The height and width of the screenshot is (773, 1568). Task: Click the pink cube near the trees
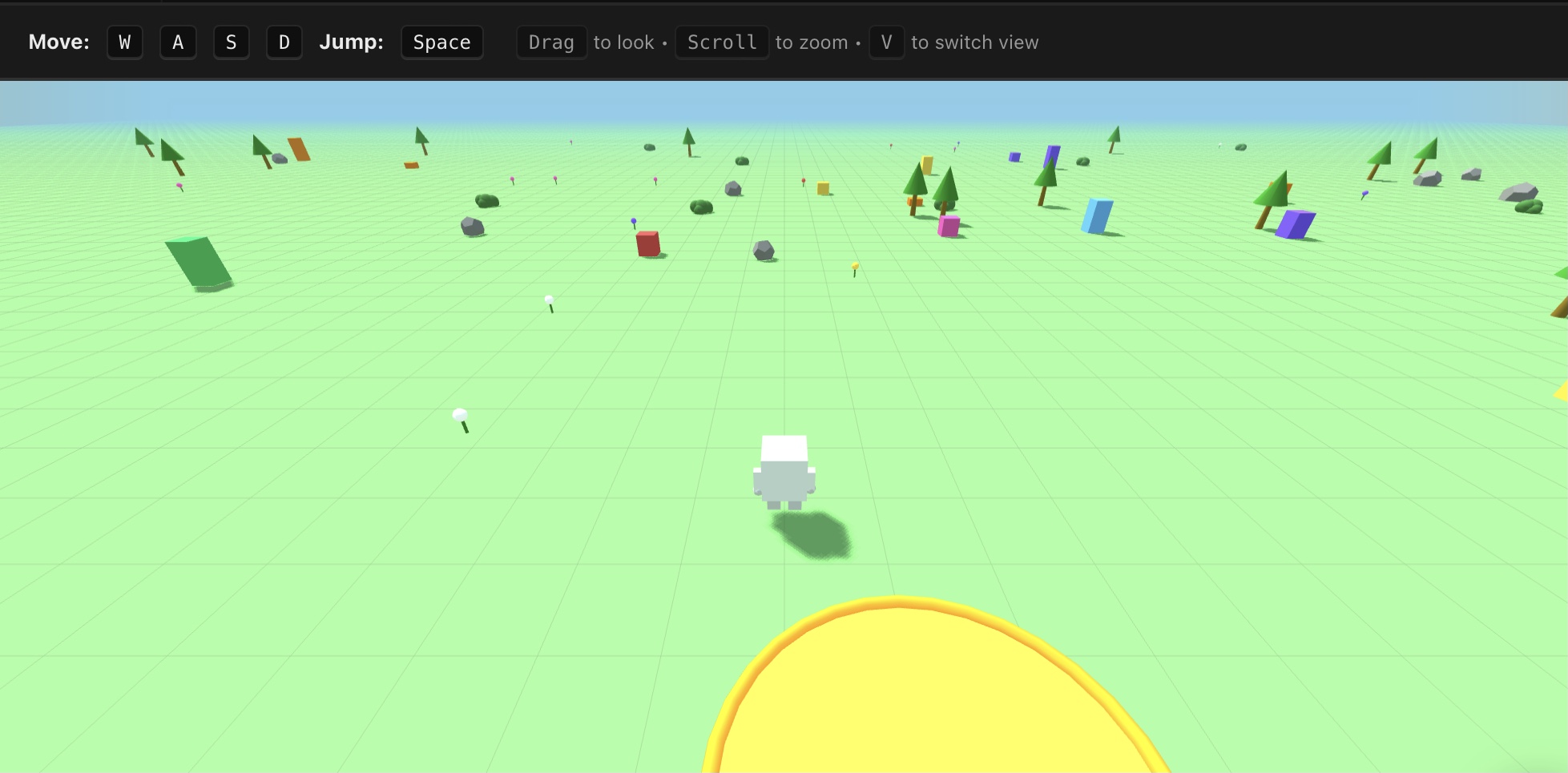(x=949, y=226)
